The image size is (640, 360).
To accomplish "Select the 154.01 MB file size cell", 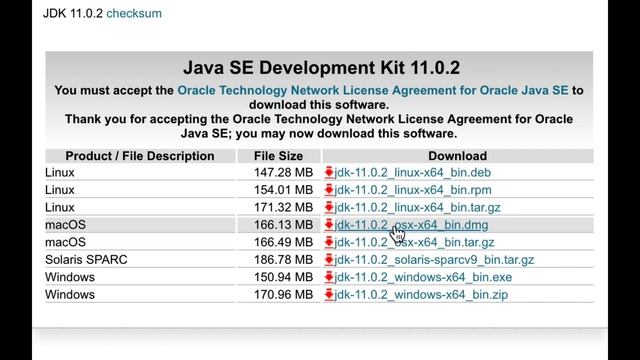I will (x=279, y=190).
